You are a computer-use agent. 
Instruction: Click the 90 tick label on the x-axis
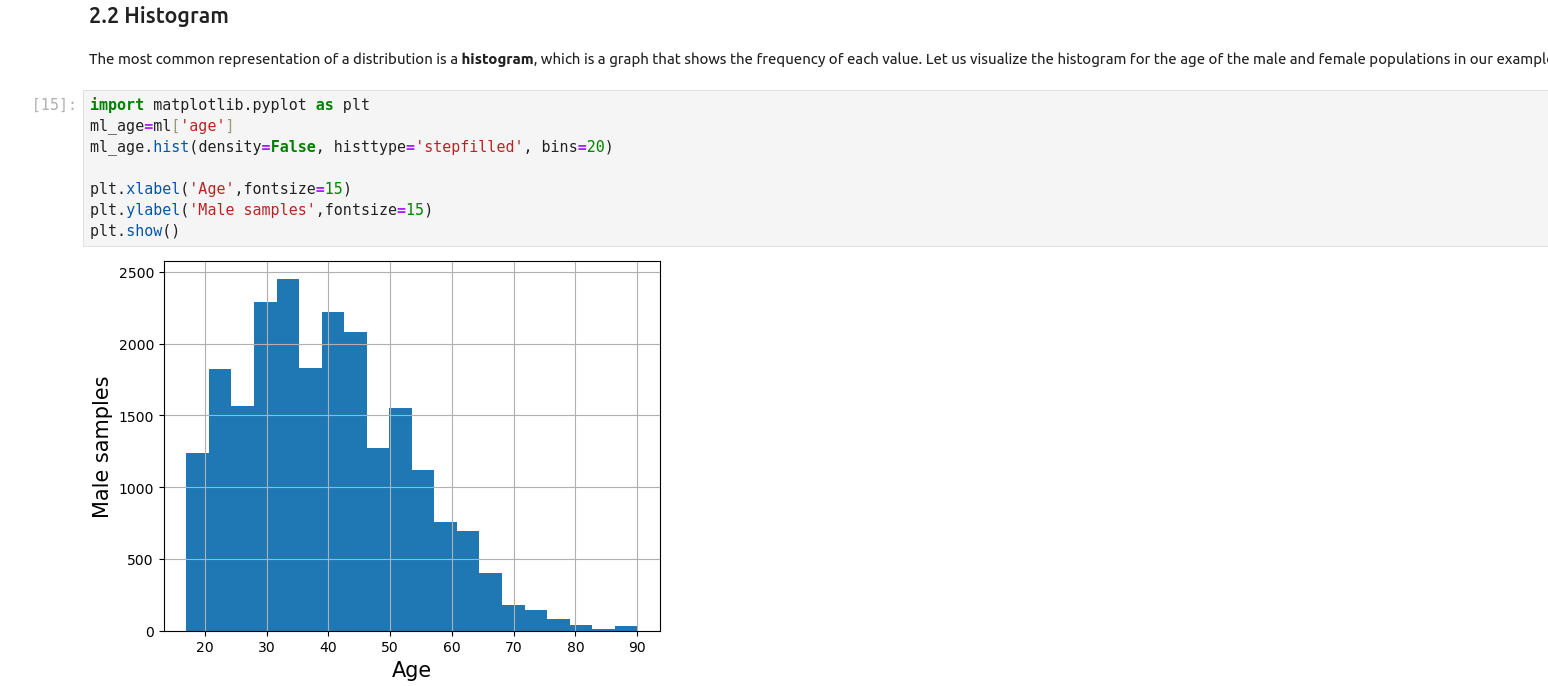(x=637, y=648)
